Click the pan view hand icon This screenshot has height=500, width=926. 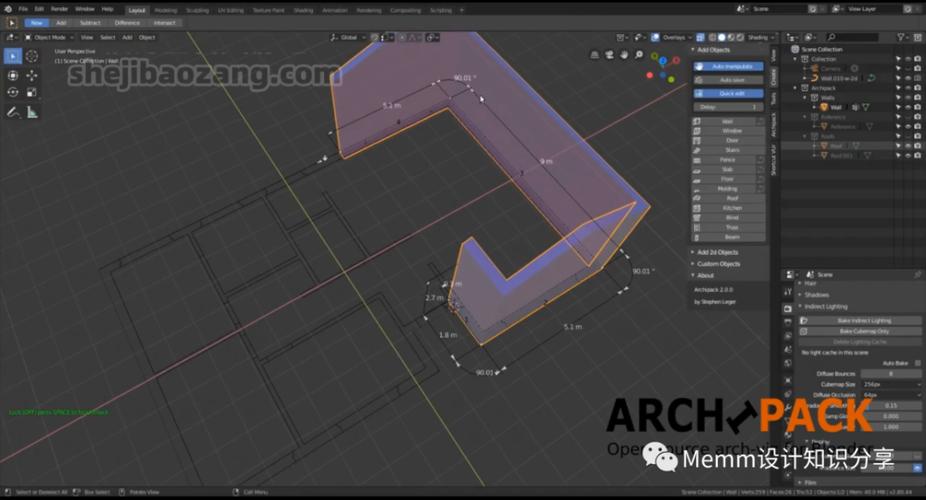624,55
